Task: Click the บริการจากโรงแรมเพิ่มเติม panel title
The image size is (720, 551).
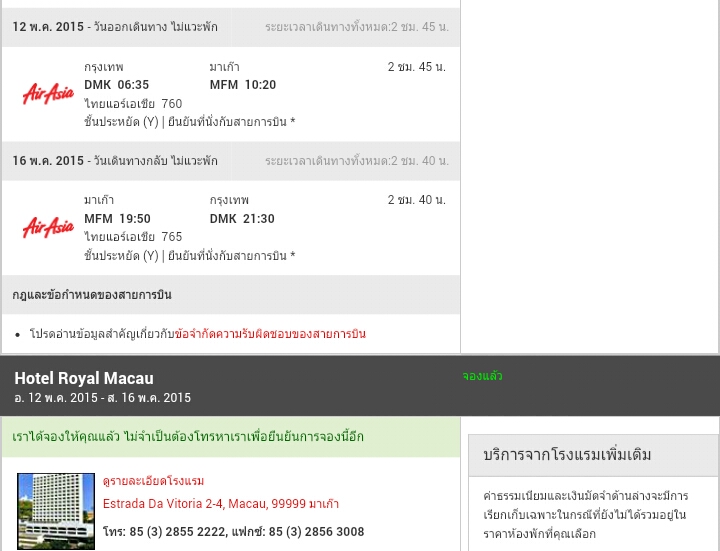Action: (x=567, y=455)
